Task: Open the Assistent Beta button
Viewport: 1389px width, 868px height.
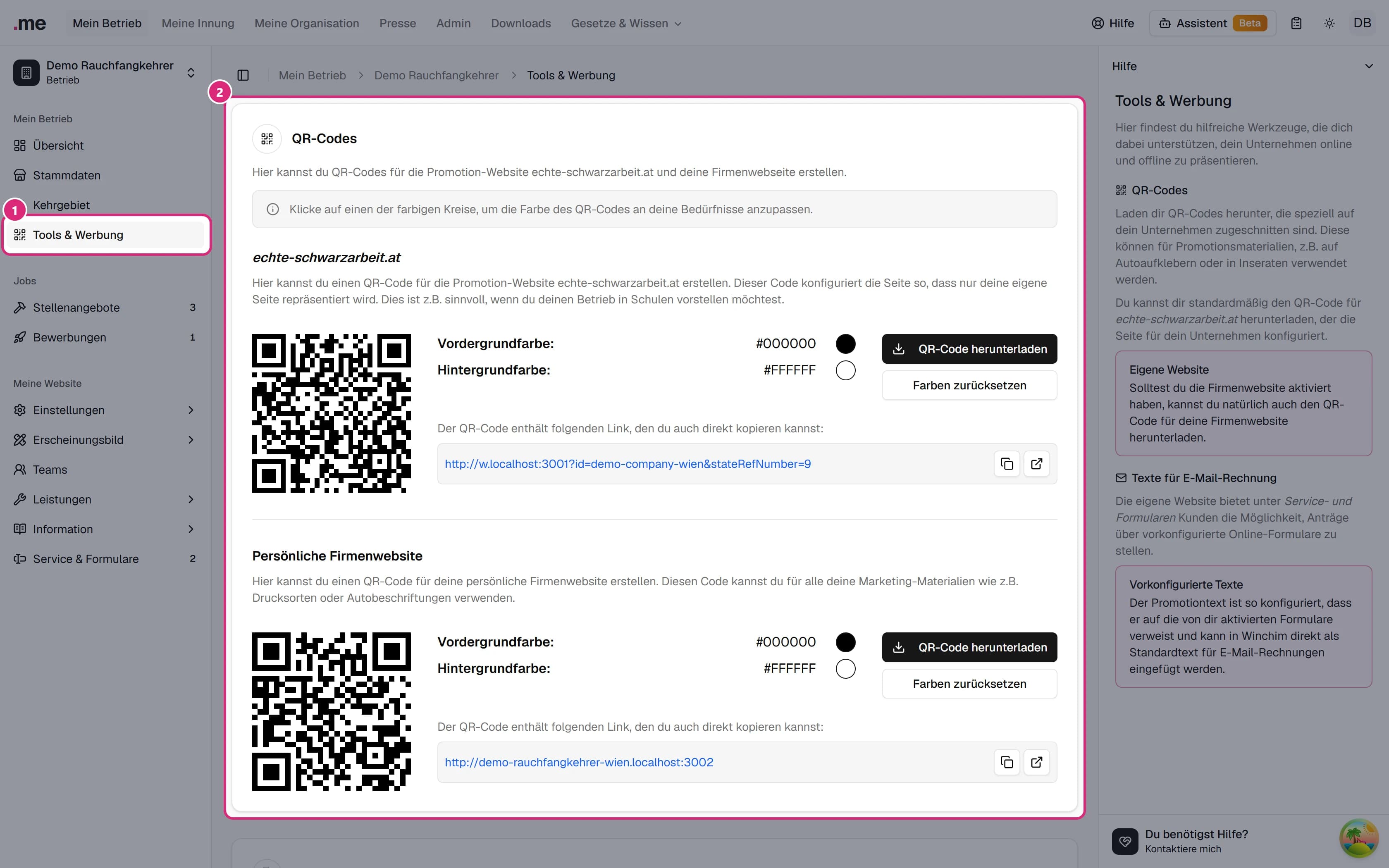Action: 1212,24
